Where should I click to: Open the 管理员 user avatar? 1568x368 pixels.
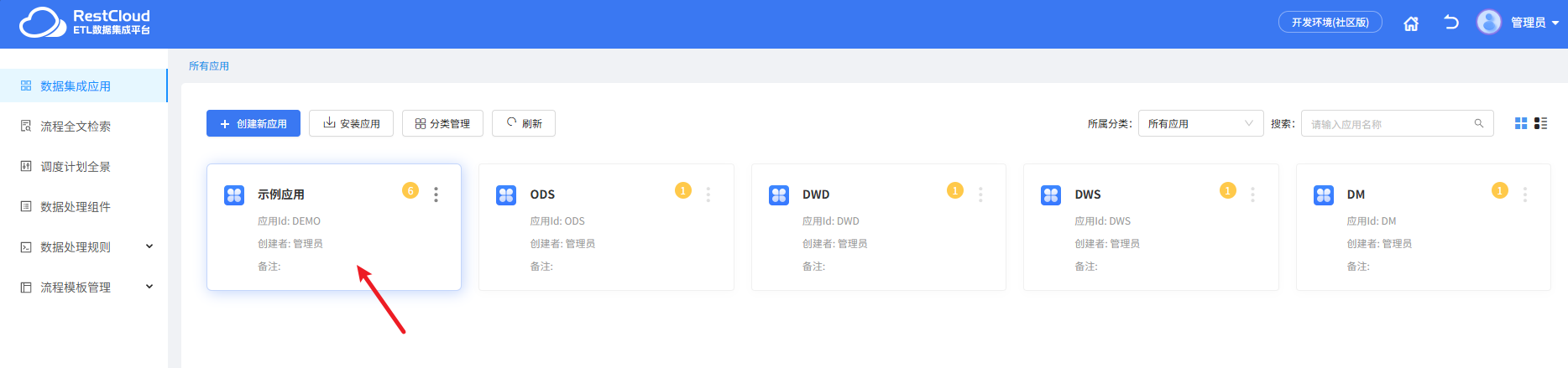(1489, 22)
